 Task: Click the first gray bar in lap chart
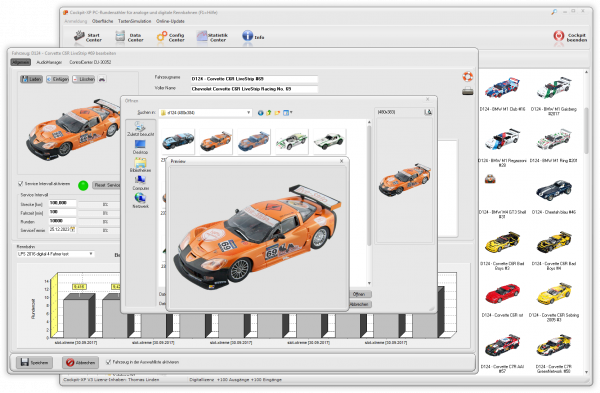[79, 316]
